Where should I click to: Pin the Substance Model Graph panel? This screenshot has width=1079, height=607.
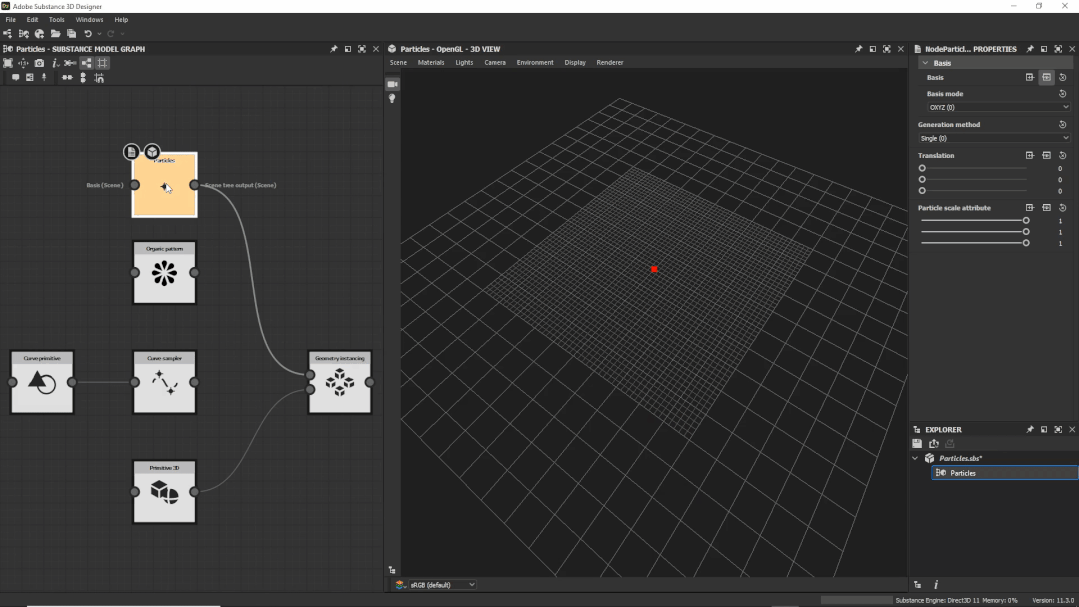(x=334, y=49)
